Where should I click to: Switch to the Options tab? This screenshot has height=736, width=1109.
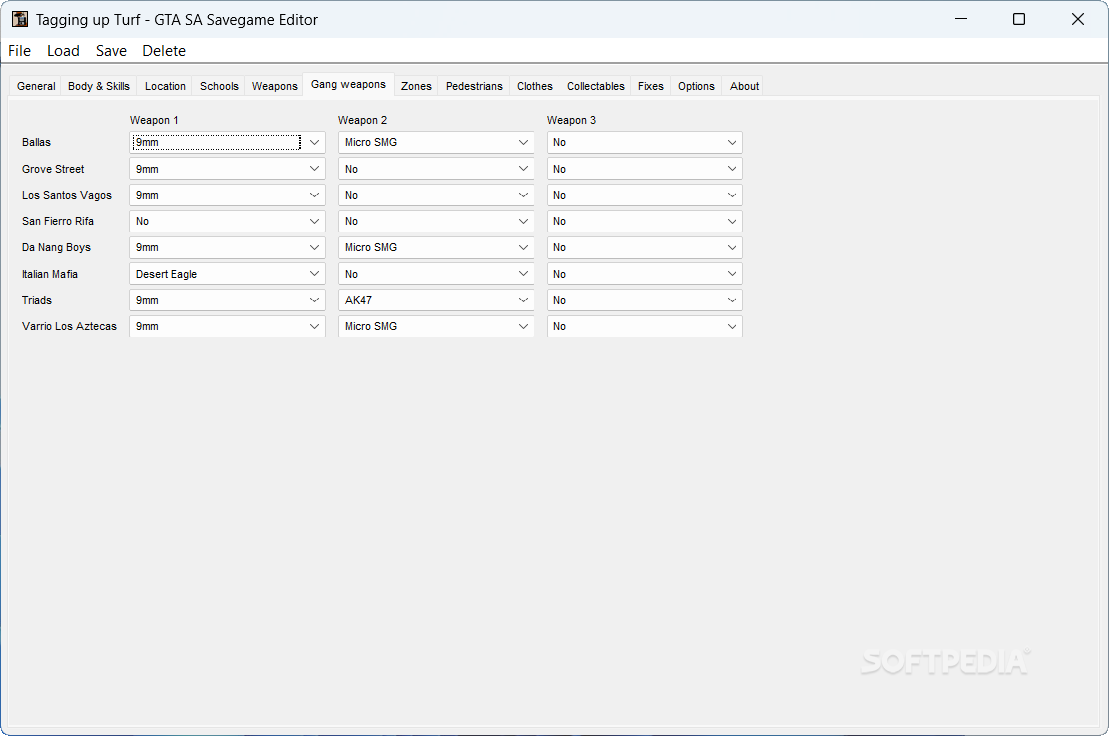pos(696,86)
